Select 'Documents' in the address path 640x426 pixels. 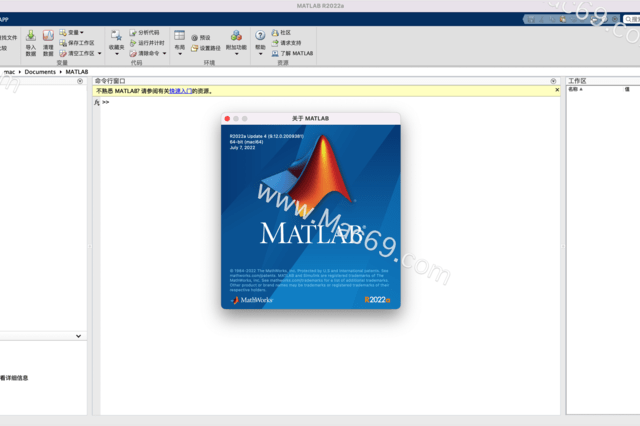click(40, 72)
